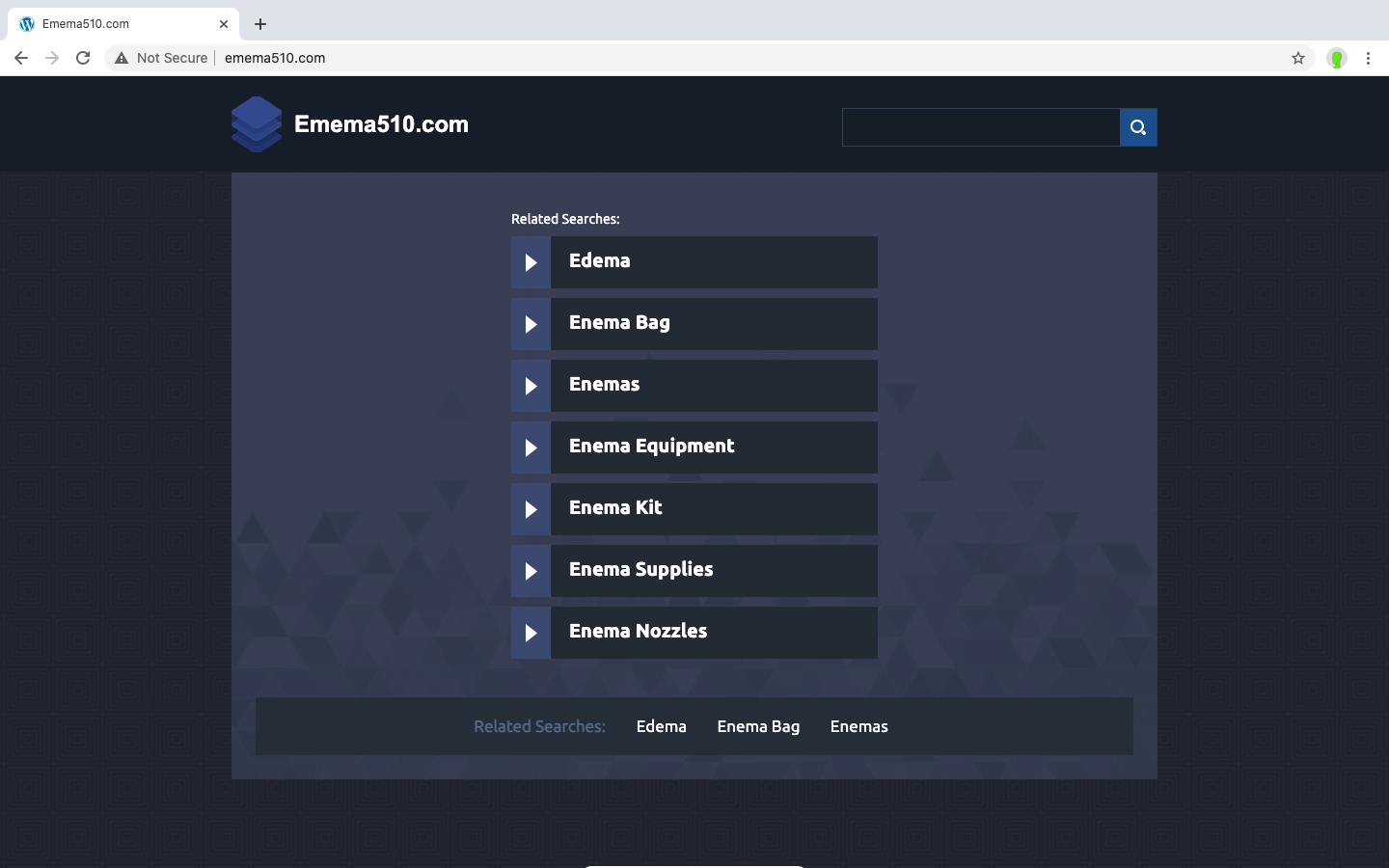Click the green profile avatar icon
This screenshot has height=868, width=1389.
[x=1336, y=58]
